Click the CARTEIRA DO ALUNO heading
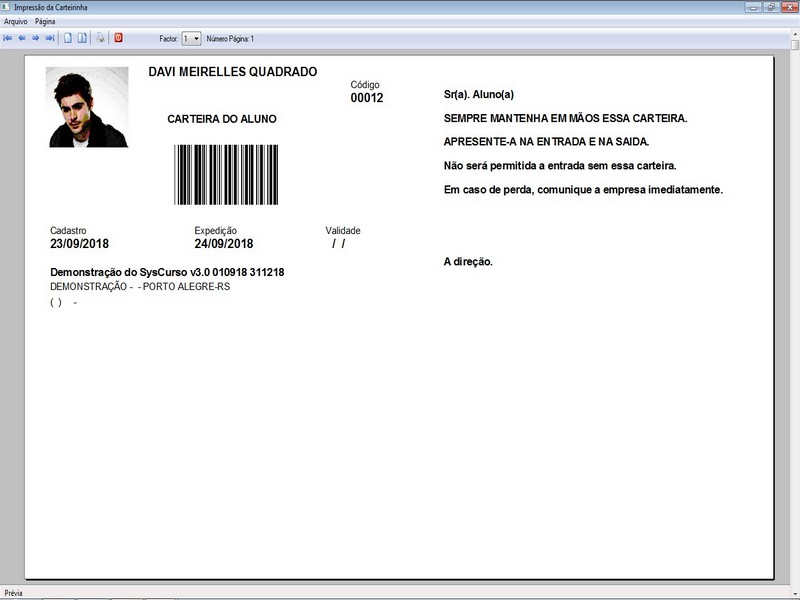Viewport: 800px width, 600px height. click(x=222, y=119)
